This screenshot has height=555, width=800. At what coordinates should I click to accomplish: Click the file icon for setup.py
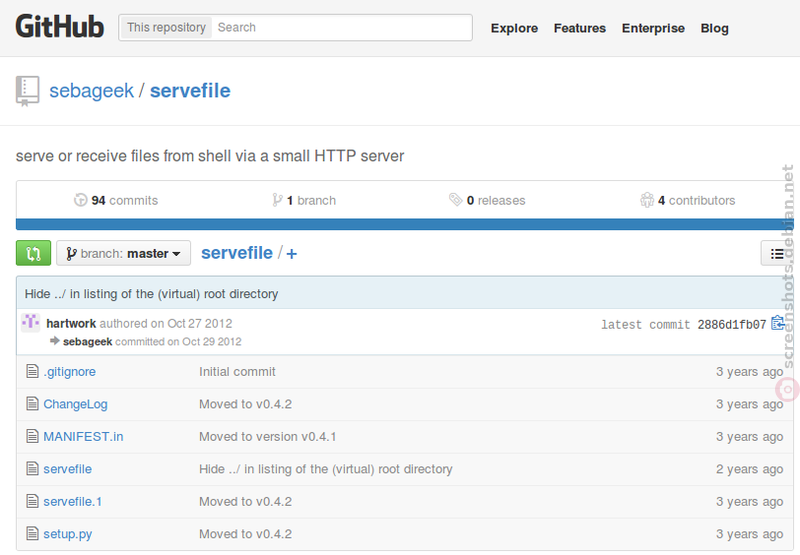(x=32, y=534)
